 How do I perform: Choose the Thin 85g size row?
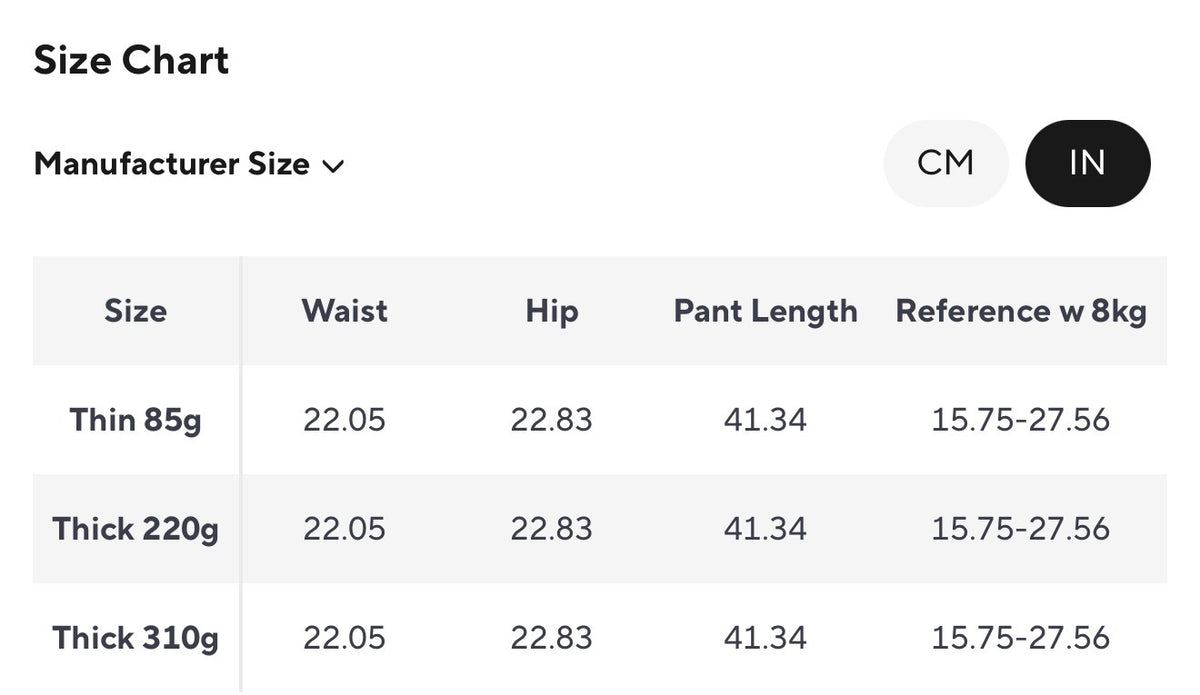click(x=135, y=420)
